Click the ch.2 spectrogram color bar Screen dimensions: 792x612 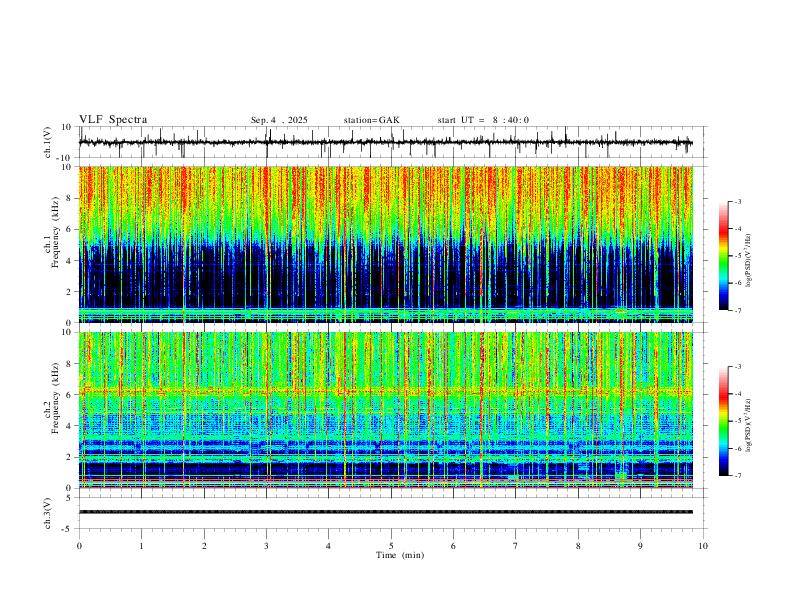tap(723, 421)
